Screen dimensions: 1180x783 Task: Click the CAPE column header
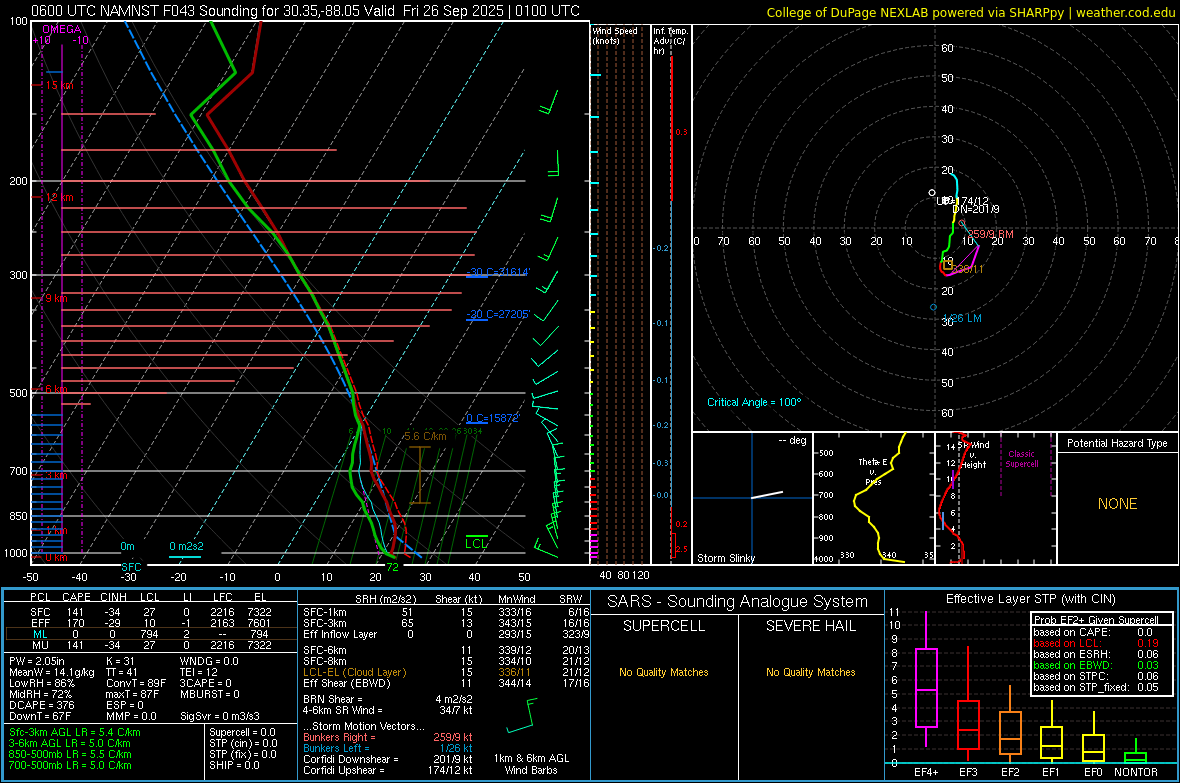pyautogui.click(x=76, y=597)
